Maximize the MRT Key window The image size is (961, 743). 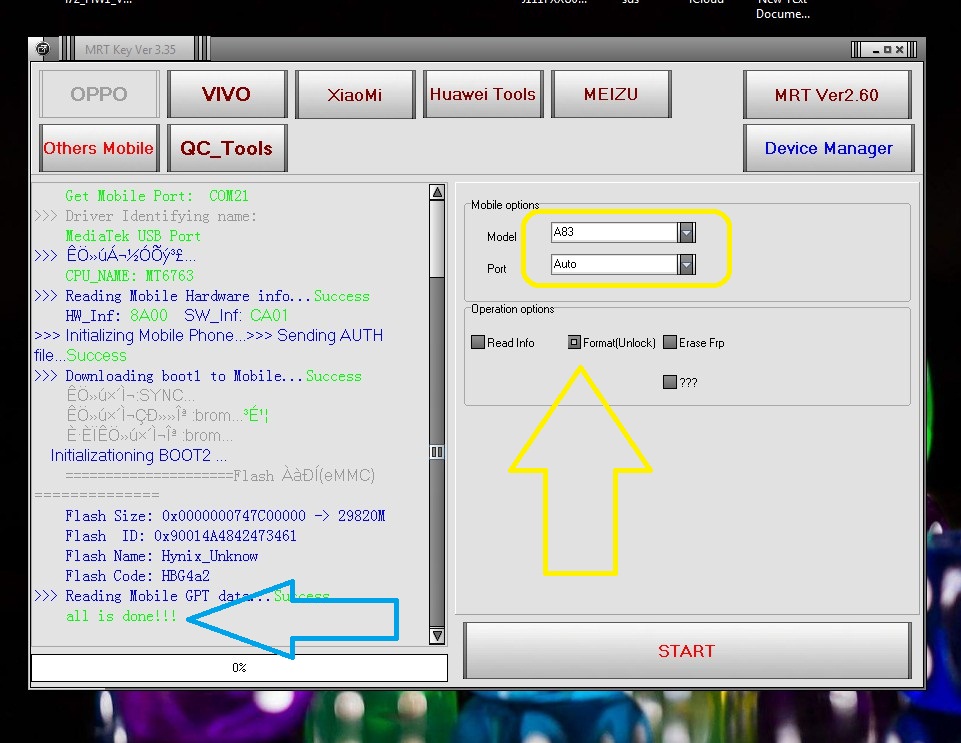[887, 50]
